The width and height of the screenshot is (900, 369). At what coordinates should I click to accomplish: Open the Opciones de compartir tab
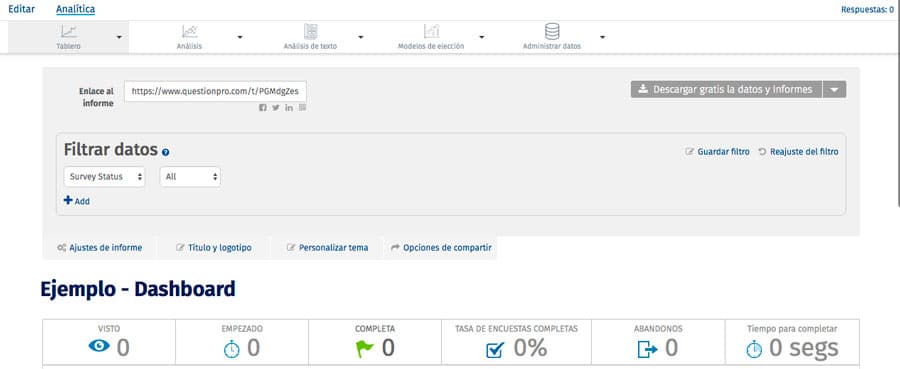[441, 248]
